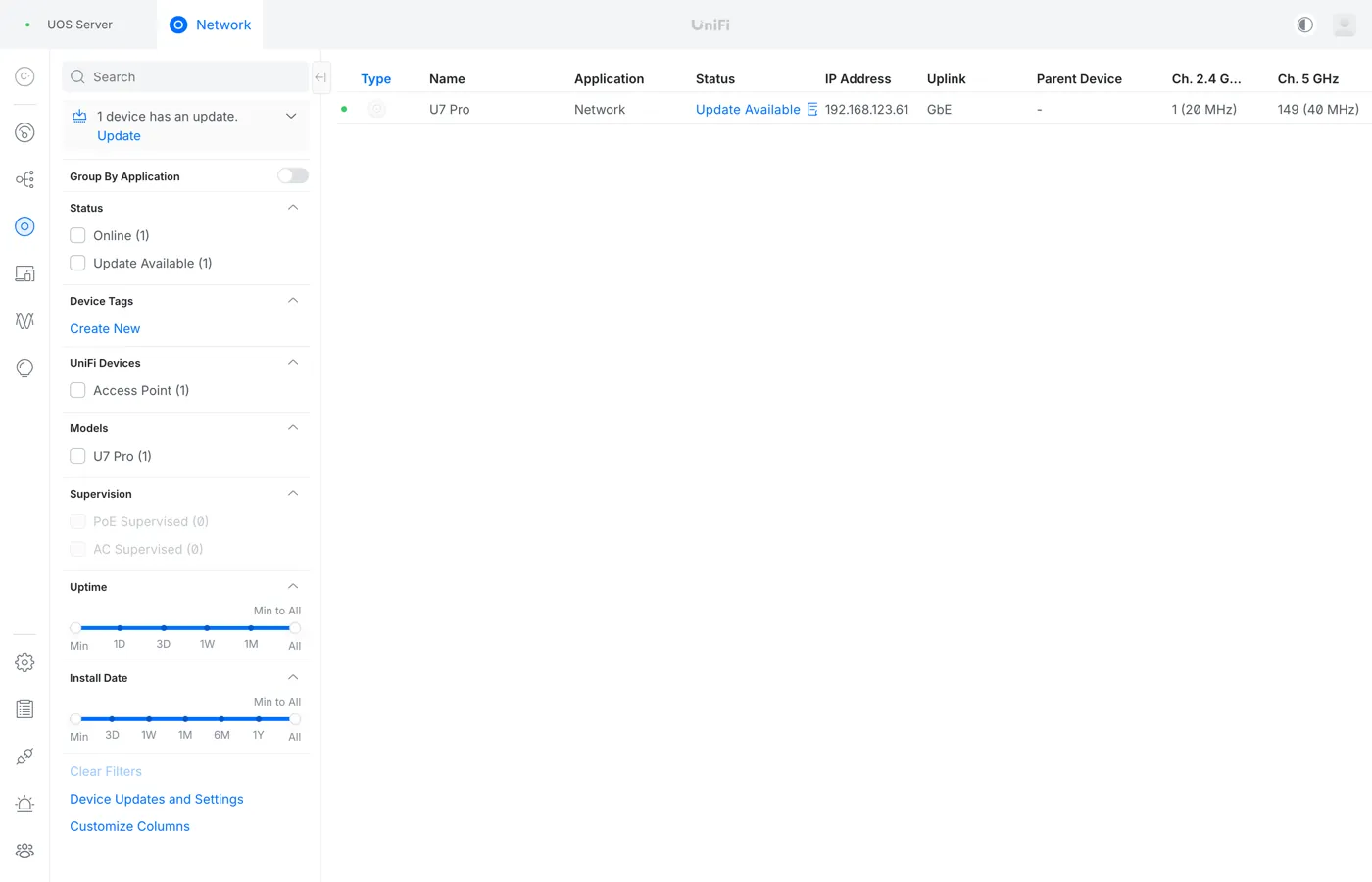Sort by the Name column header

[x=447, y=79]
